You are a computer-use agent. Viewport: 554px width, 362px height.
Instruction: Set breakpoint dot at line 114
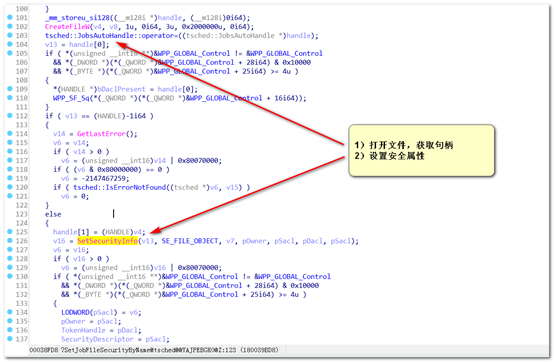point(10,133)
